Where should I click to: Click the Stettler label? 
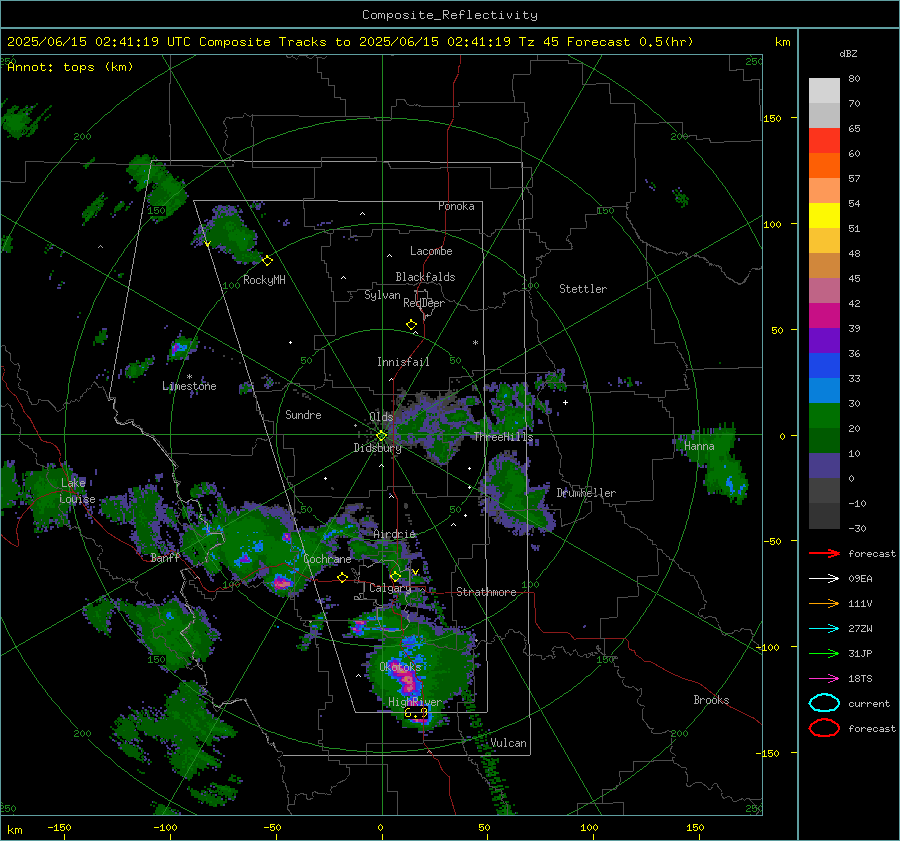[583, 289]
